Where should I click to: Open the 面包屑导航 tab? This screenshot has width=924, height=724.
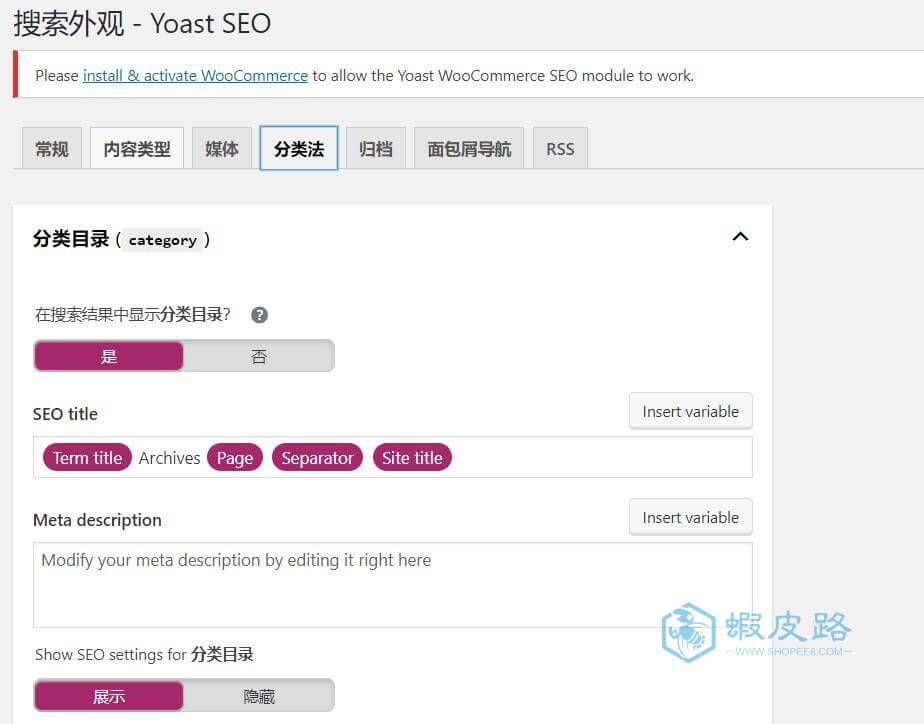[x=469, y=148]
